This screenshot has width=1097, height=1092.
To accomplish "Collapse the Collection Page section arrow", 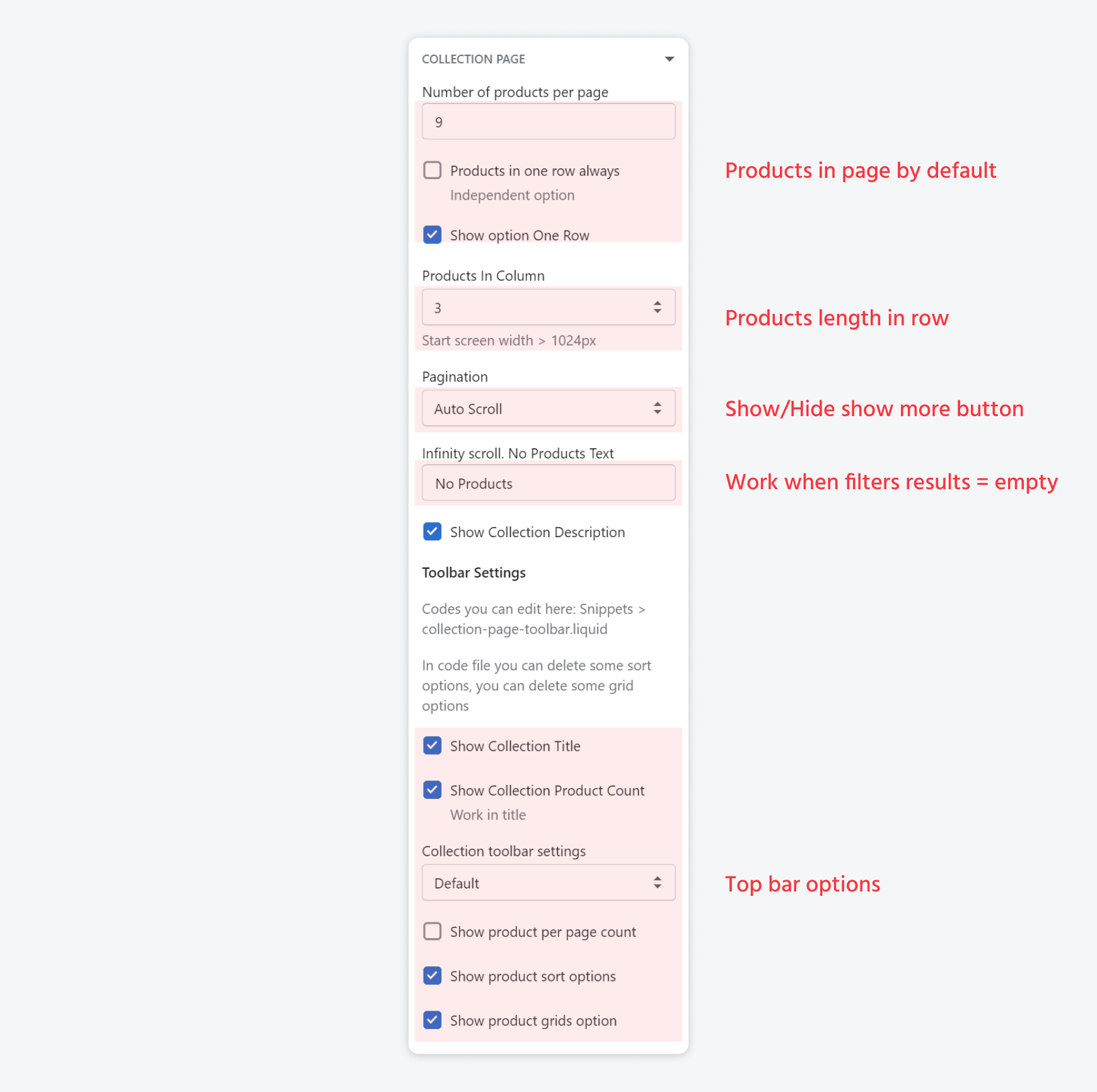I will (670, 59).
